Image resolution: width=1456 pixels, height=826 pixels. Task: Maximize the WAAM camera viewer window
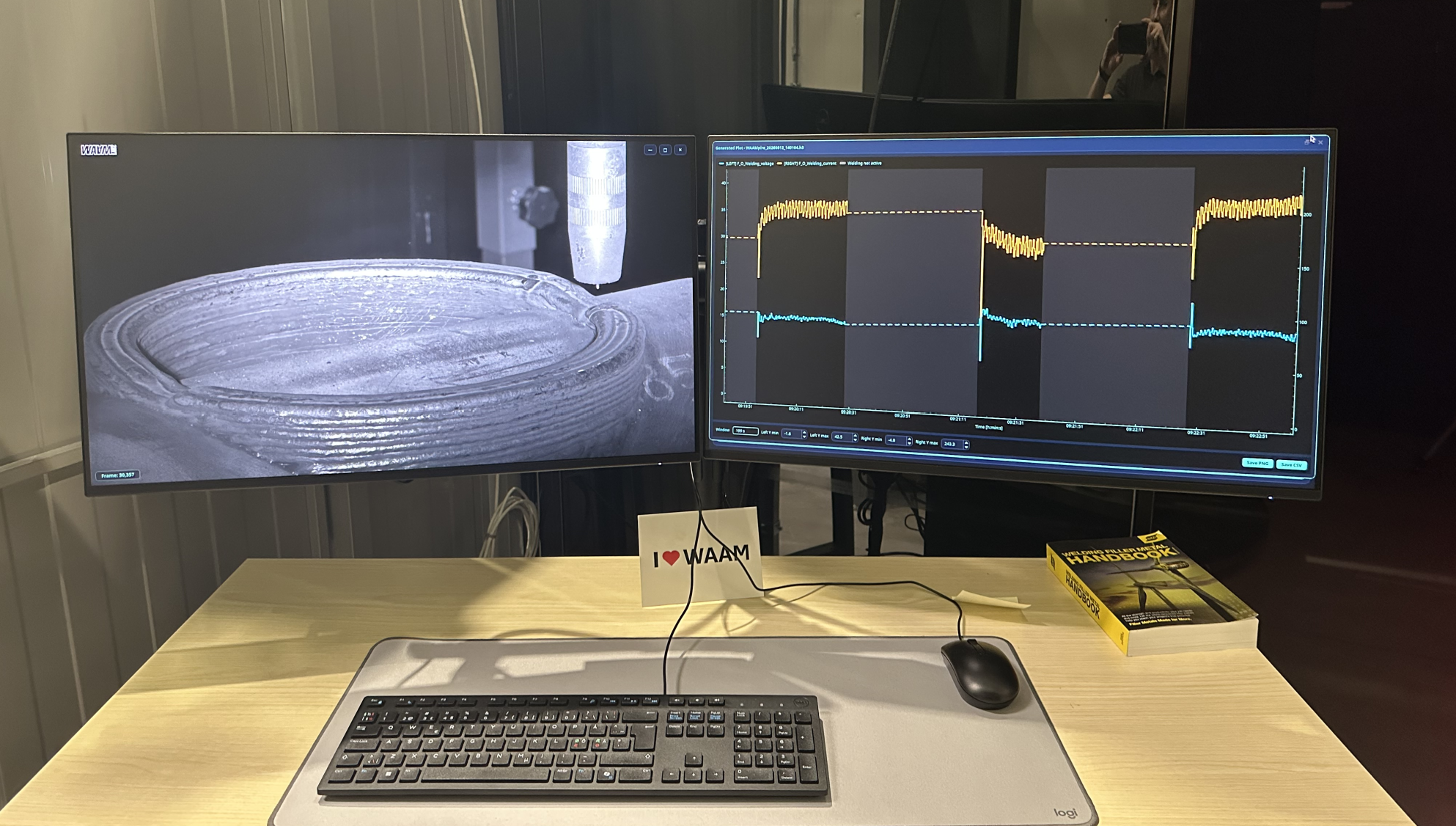tap(665, 150)
